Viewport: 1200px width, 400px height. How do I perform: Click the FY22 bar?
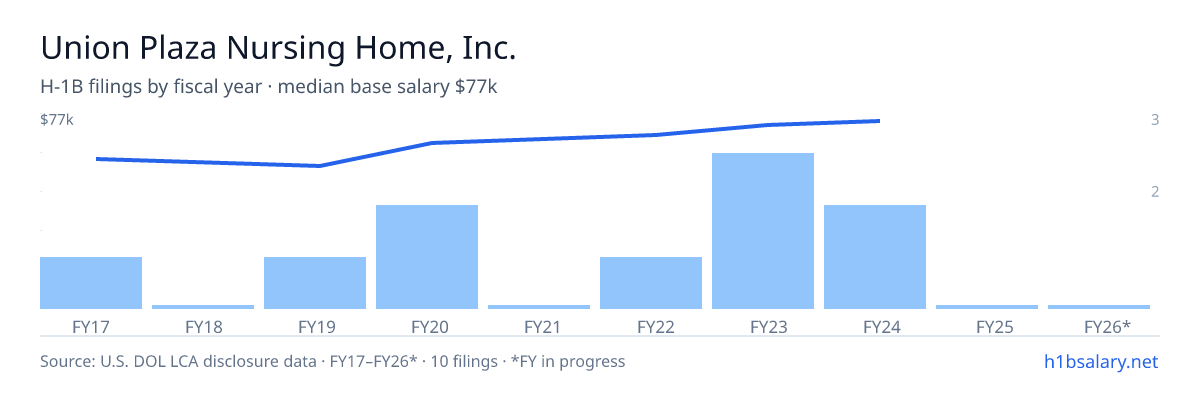[x=651, y=283]
